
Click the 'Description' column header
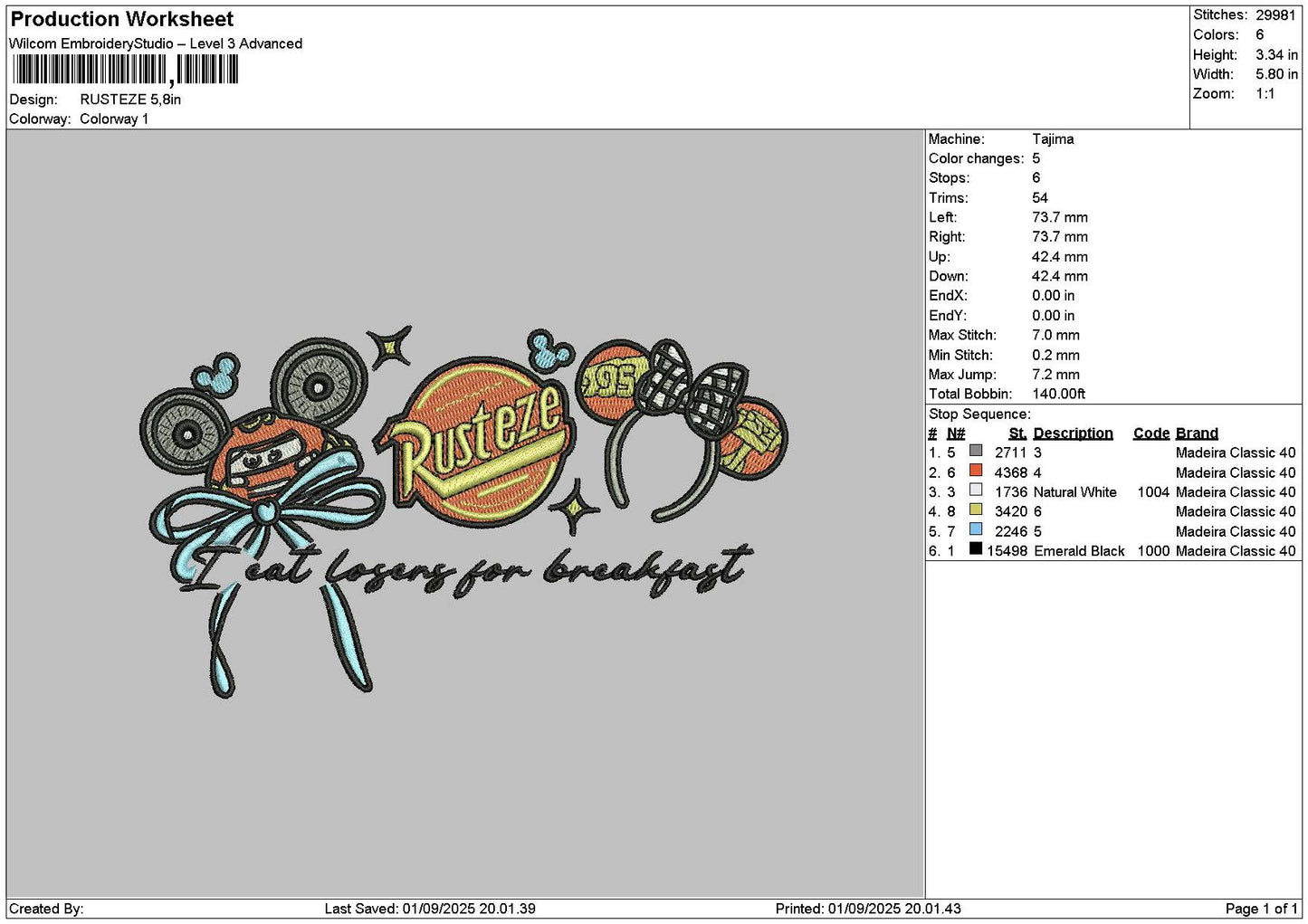(x=1073, y=433)
